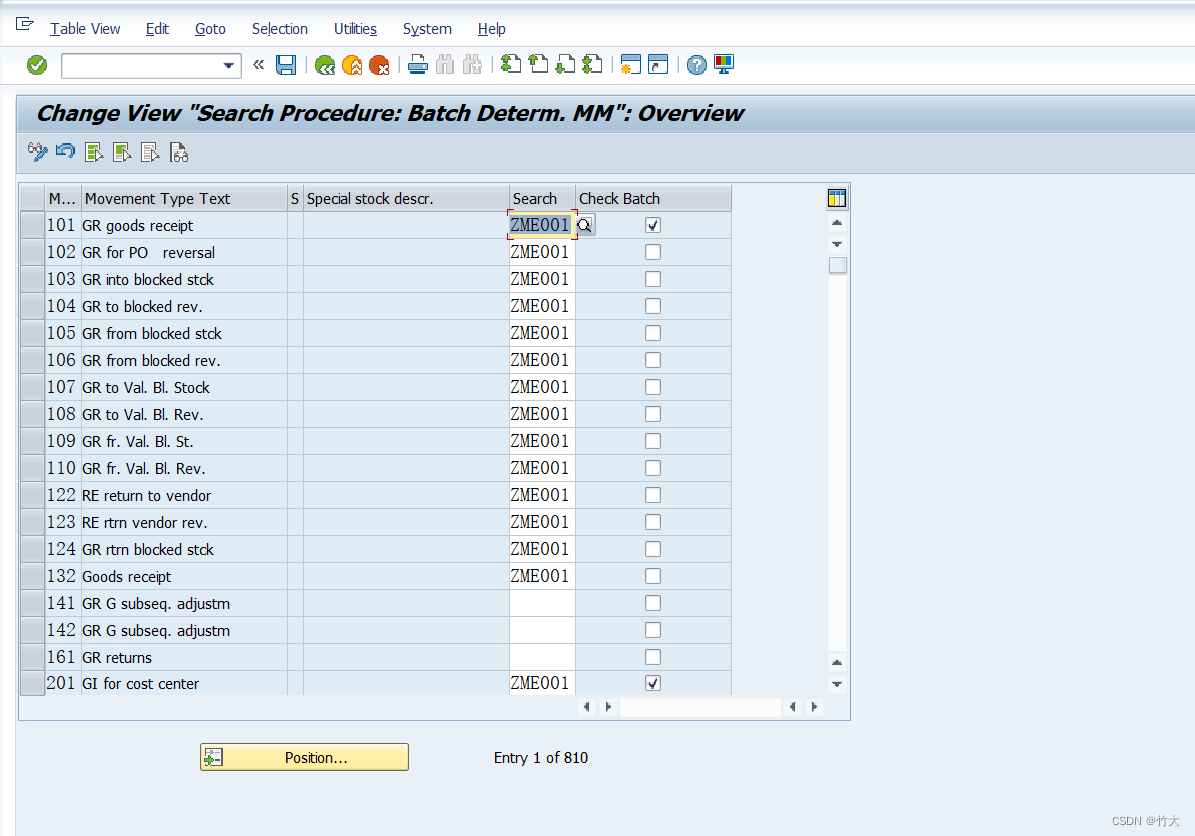1195x836 pixels.
Task: Click the Configuration Help document icon
Action: (178, 152)
